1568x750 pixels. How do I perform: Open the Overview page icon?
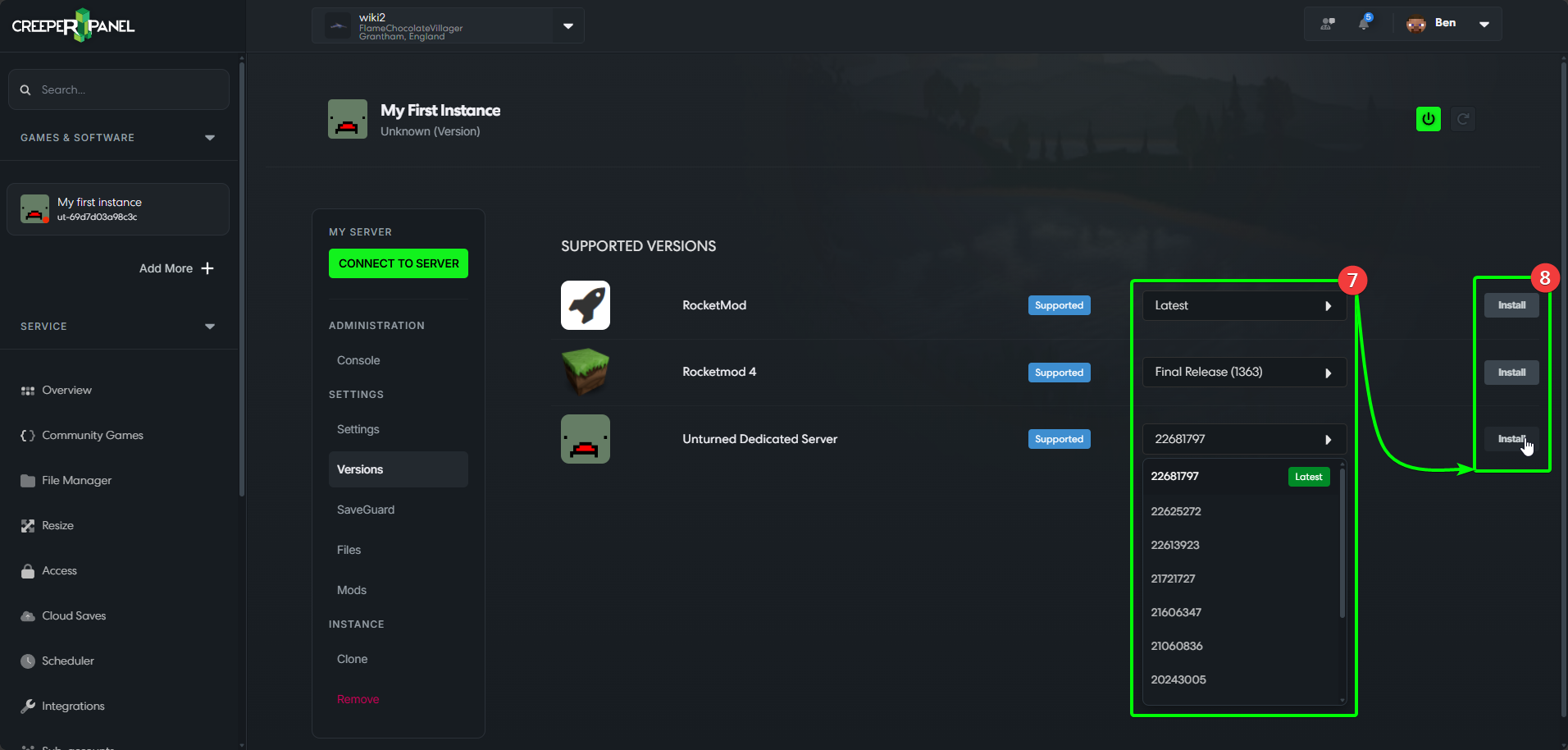[x=27, y=390]
